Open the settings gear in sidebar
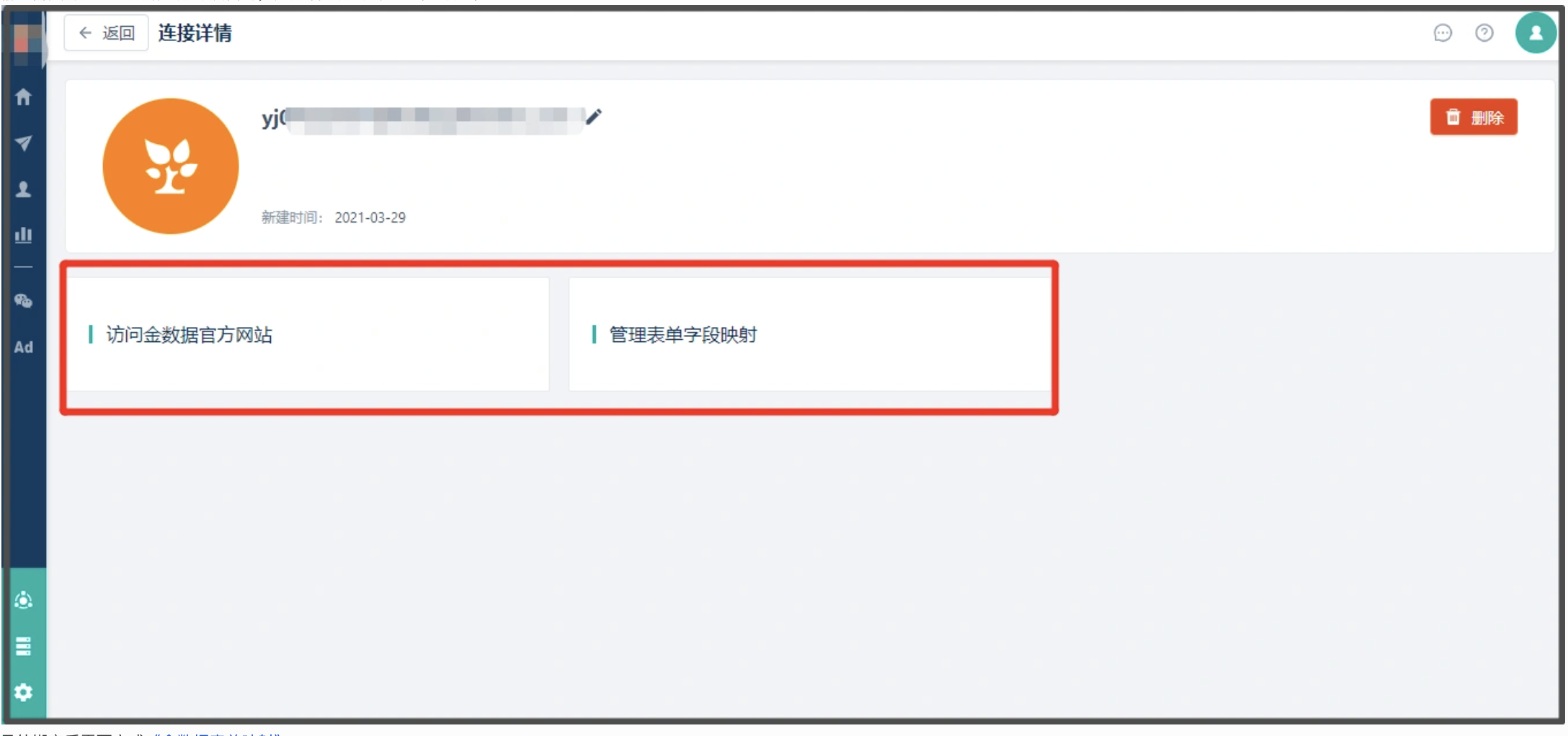The height and width of the screenshot is (736, 1568). click(x=24, y=692)
